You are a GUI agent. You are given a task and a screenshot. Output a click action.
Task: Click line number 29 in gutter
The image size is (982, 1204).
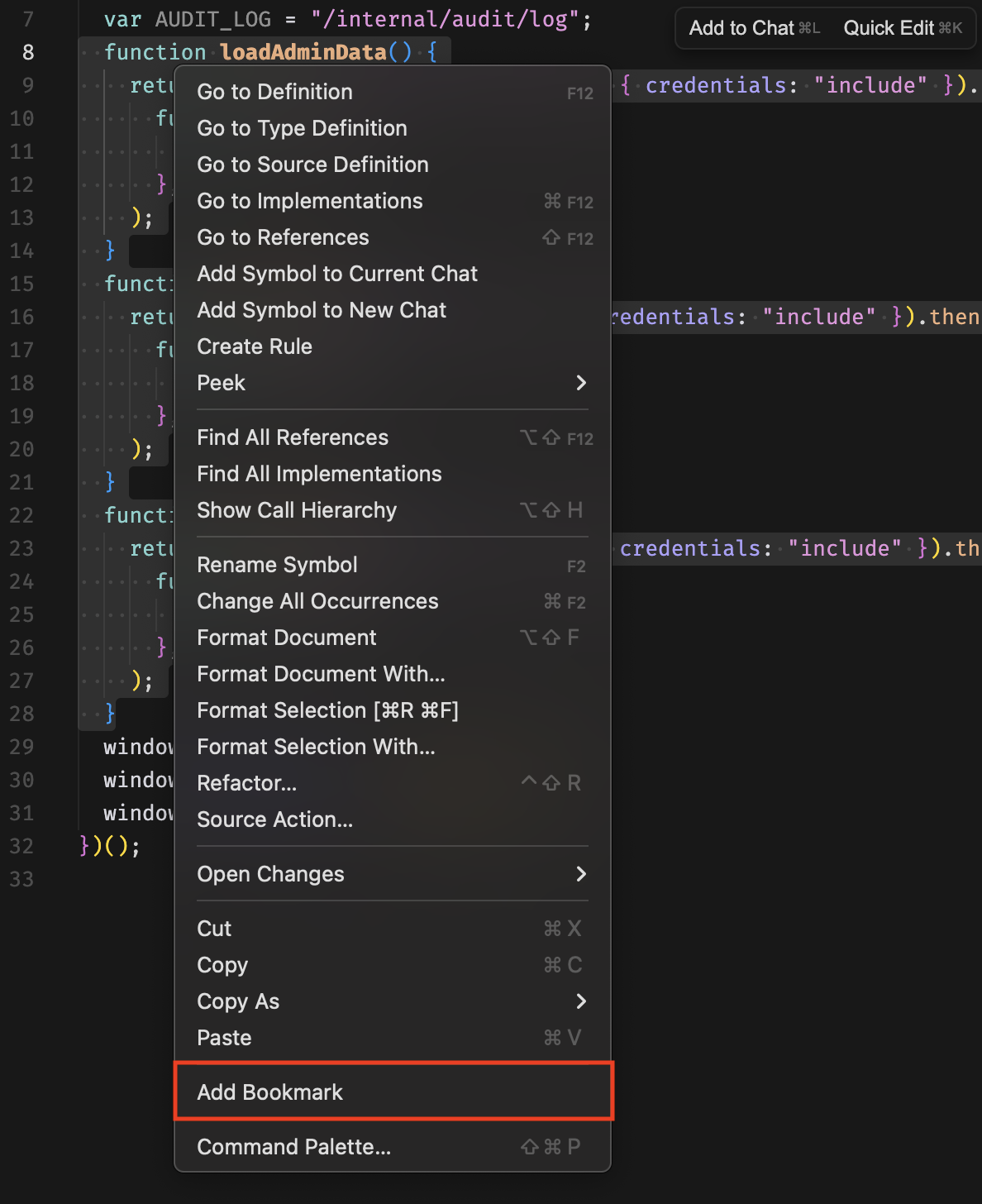22,747
